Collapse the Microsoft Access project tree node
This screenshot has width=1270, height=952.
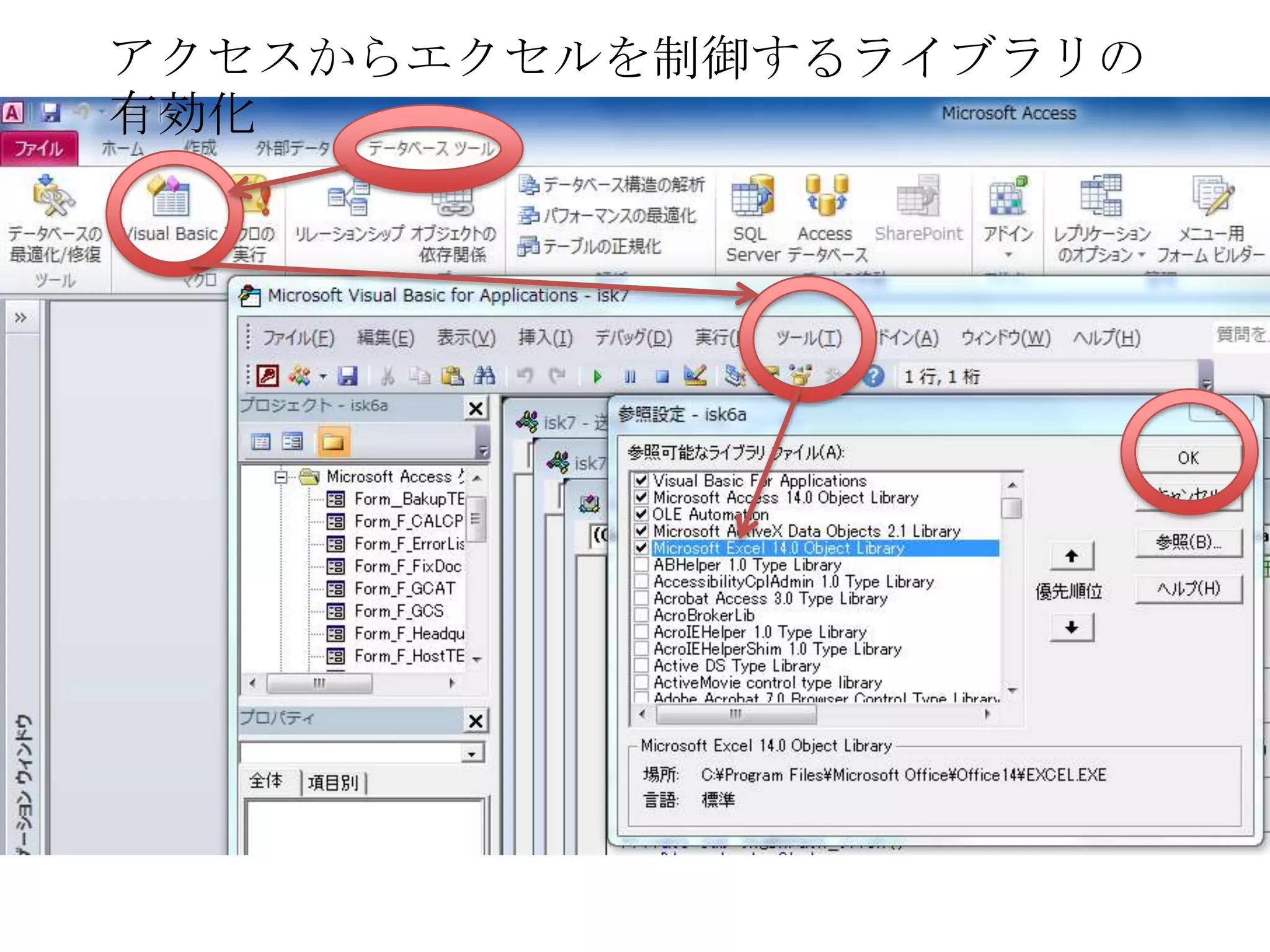pyautogui.click(x=281, y=477)
